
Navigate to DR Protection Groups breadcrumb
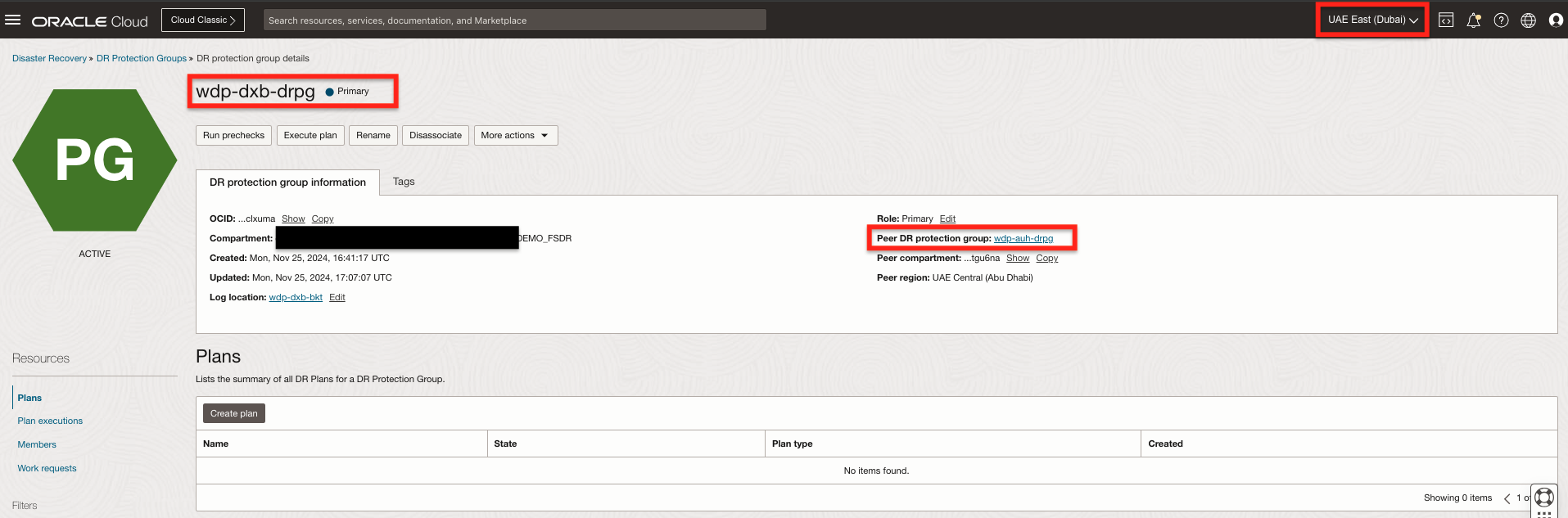[142, 58]
